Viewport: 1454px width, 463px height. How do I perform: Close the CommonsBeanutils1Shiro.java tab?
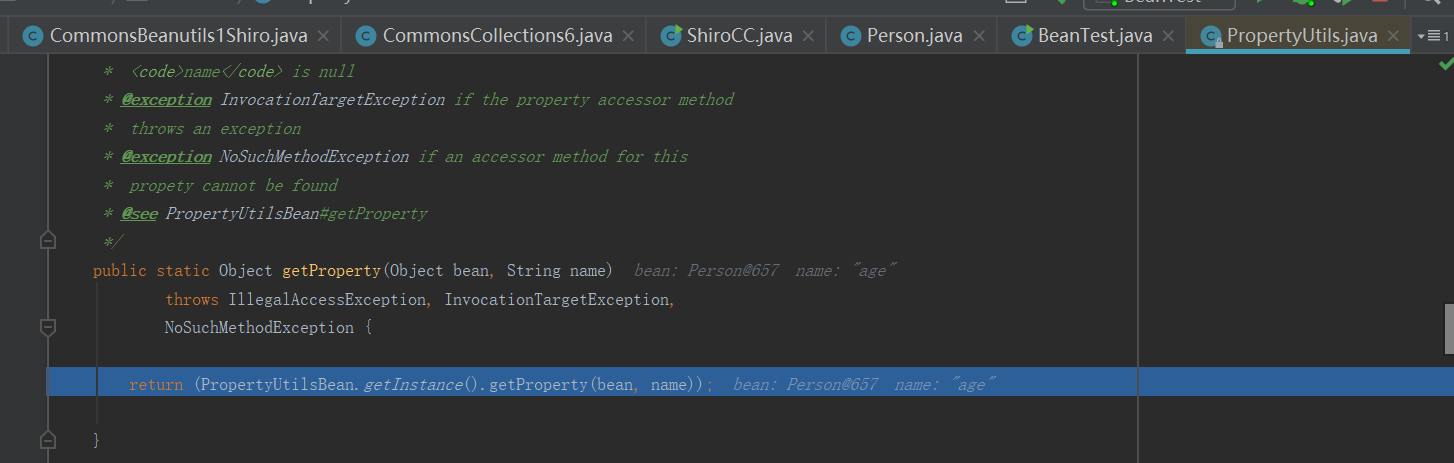tap(323, 36)
